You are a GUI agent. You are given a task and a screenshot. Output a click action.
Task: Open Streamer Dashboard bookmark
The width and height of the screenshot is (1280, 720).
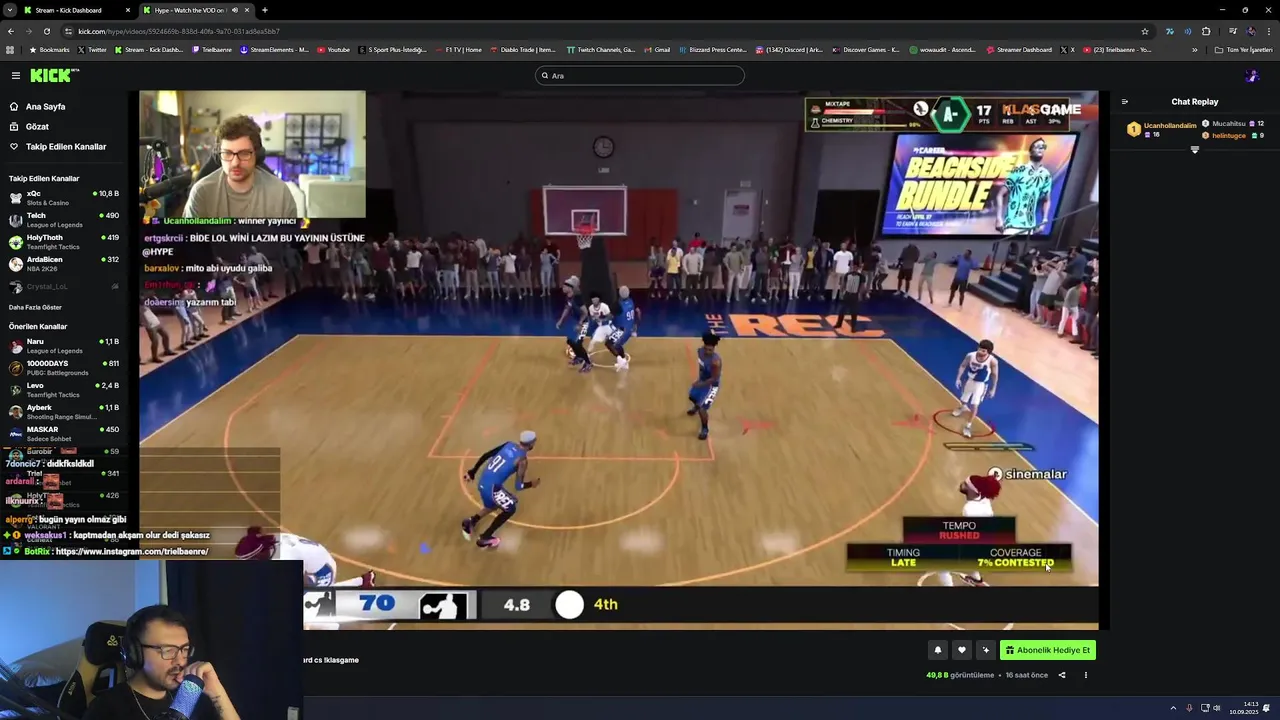pyautogui.click(x=1019, y=49)
